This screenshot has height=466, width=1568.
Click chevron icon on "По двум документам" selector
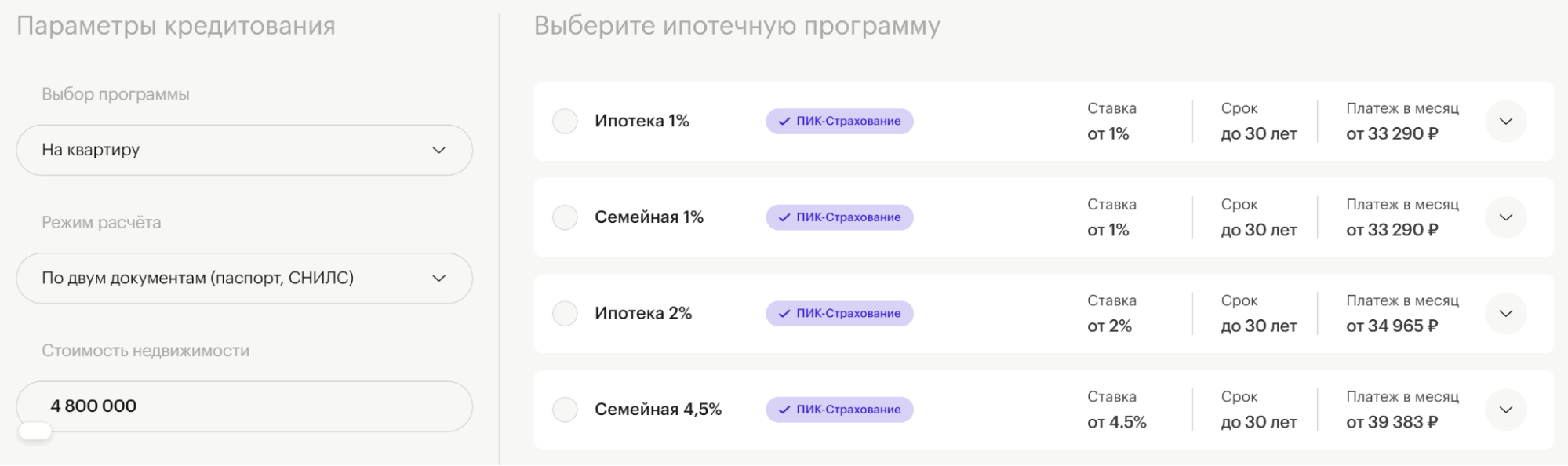point(440,278)
